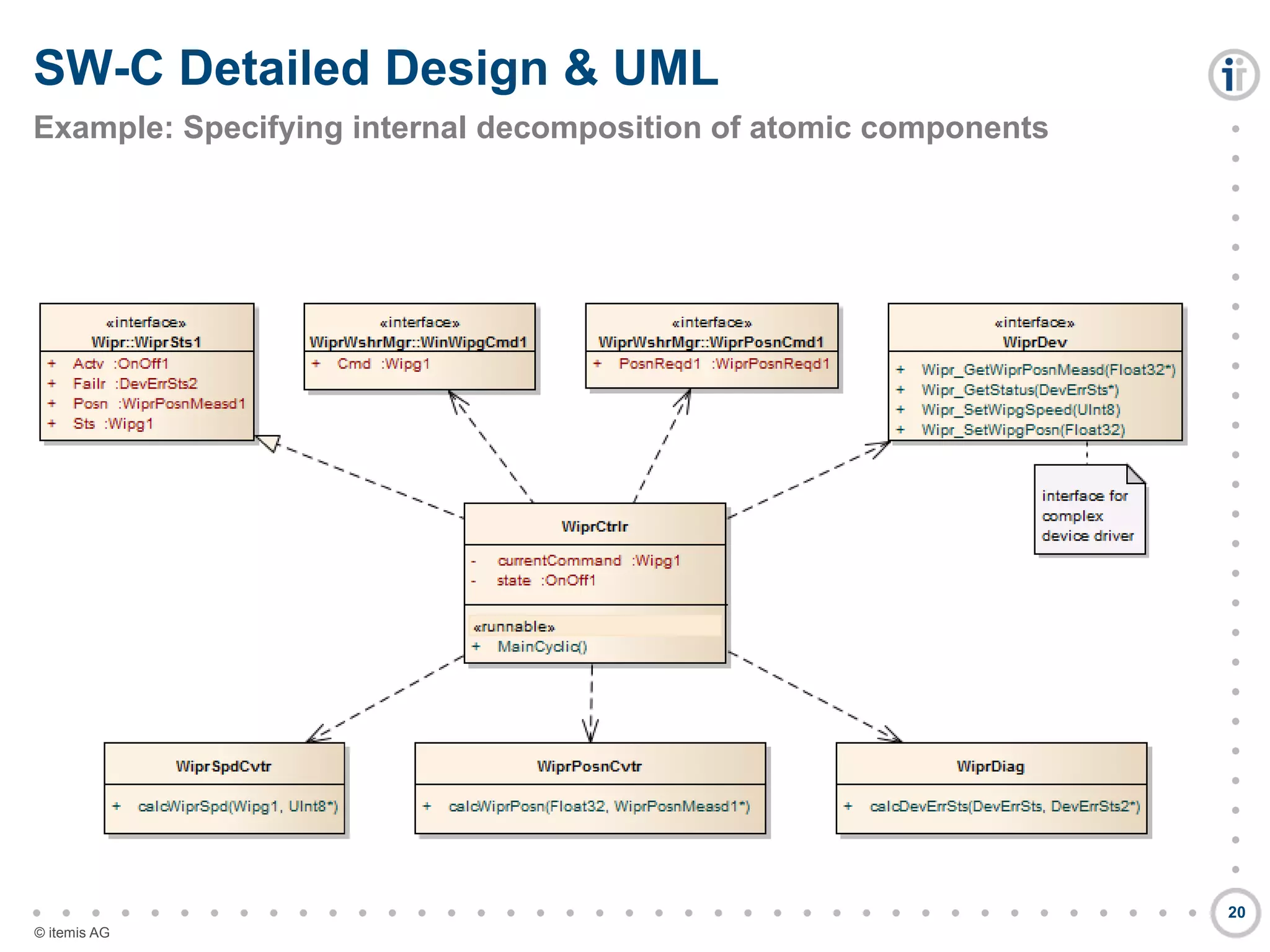
Task: Click the 'interface for complex device driver' note
Action: pos(1087,516)
